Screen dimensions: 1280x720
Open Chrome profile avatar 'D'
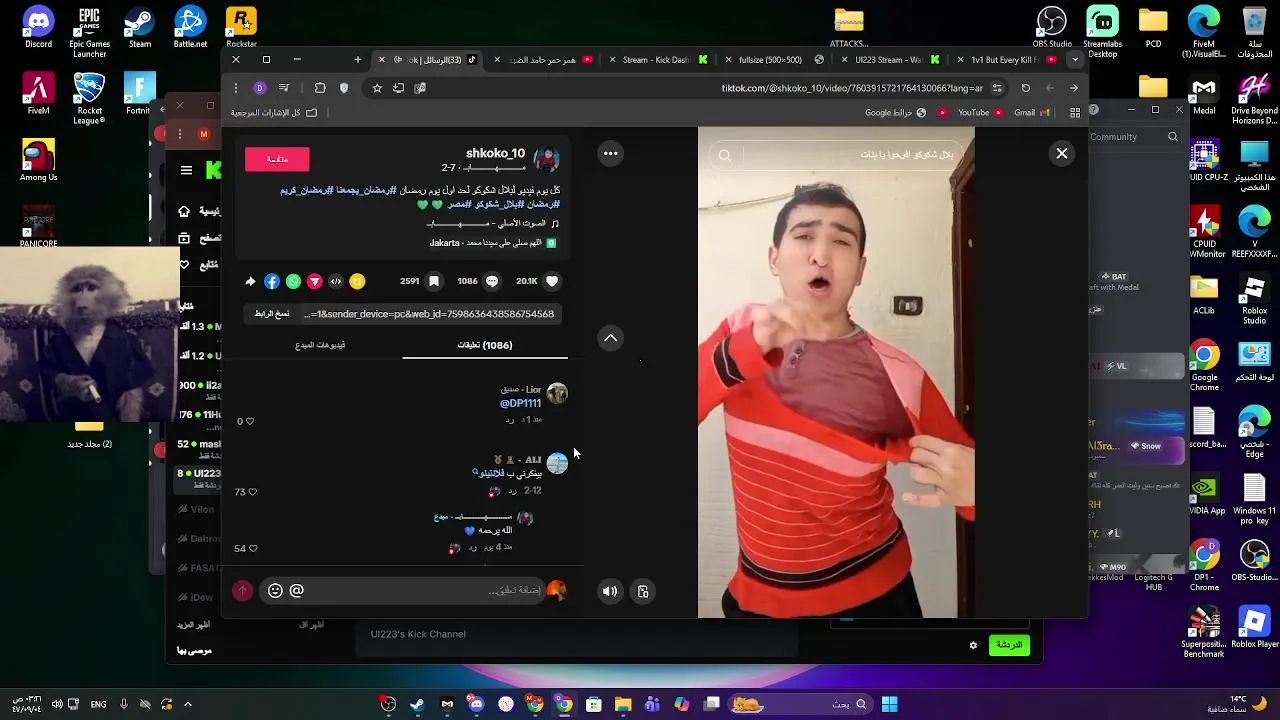click(259, 88)
